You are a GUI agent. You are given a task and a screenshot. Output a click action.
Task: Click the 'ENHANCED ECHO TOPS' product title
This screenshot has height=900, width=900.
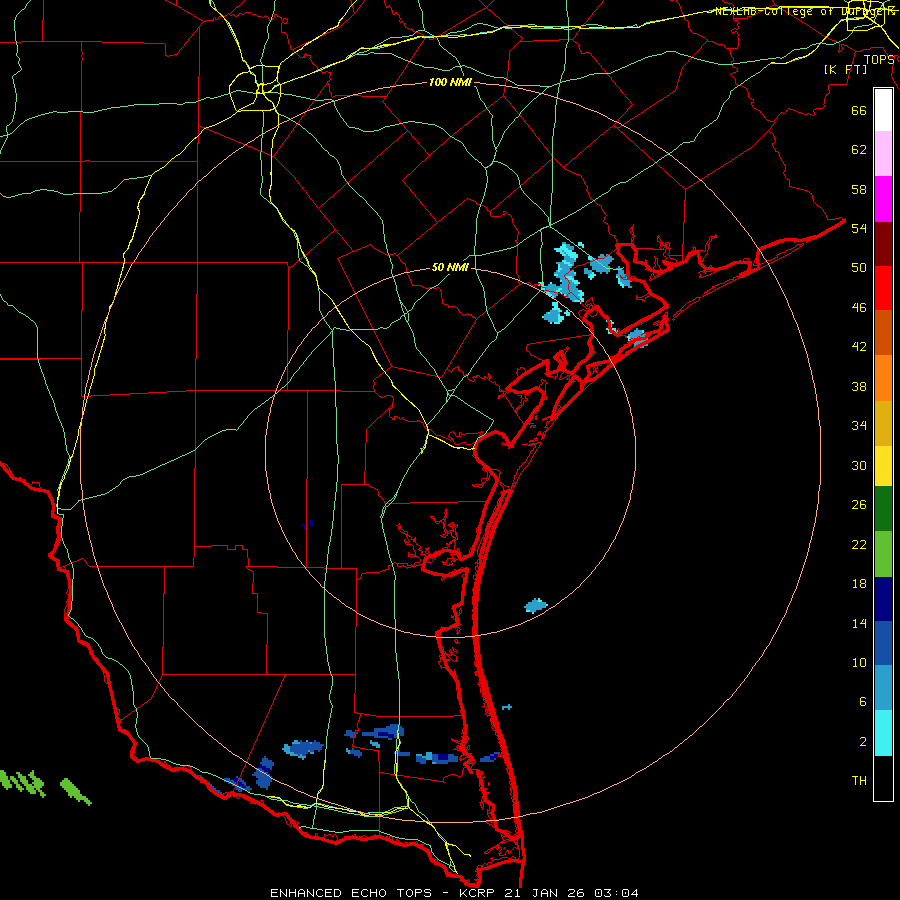(351, 893)
